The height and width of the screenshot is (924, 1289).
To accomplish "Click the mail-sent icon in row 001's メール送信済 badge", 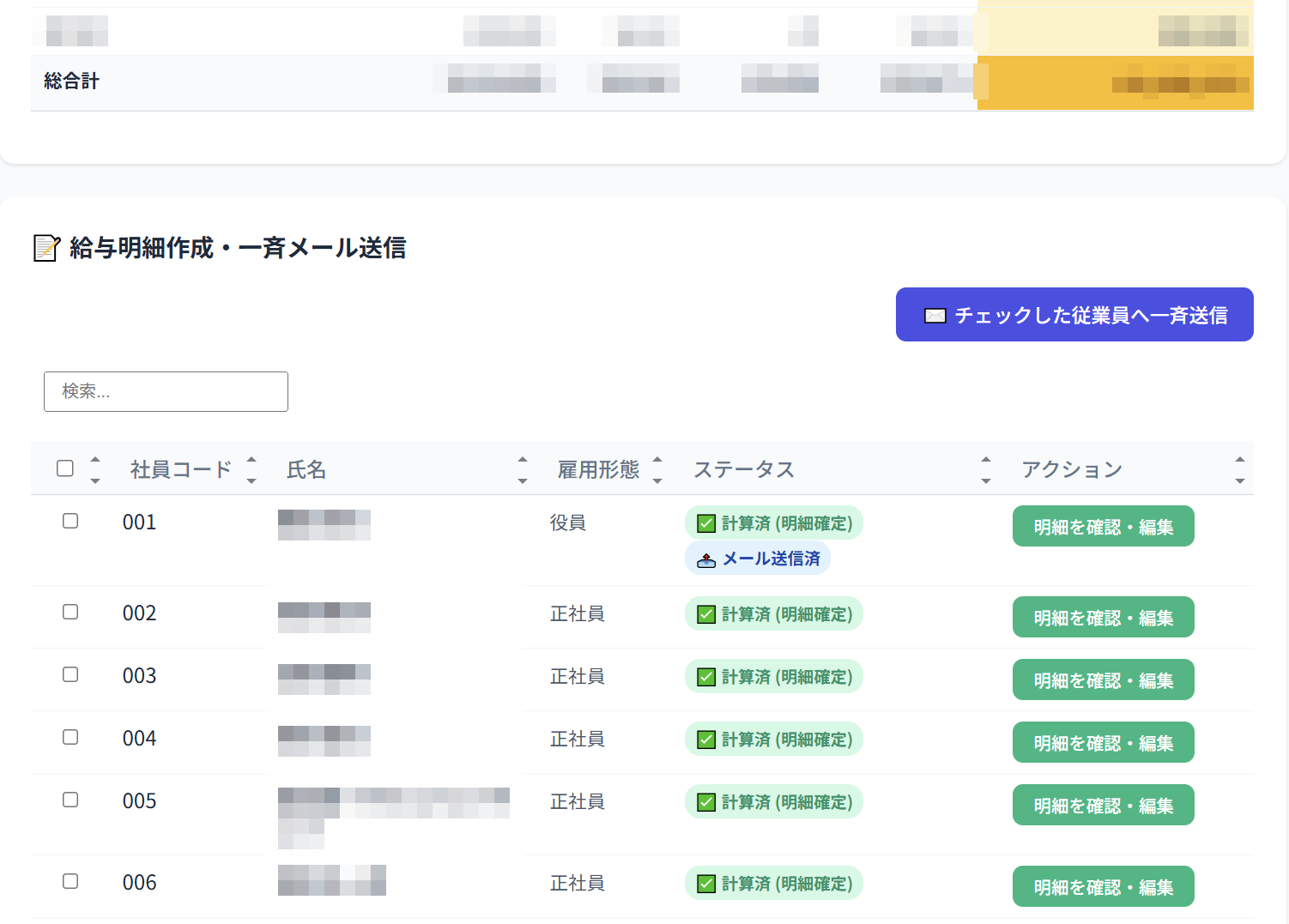I will pos(705,559).
